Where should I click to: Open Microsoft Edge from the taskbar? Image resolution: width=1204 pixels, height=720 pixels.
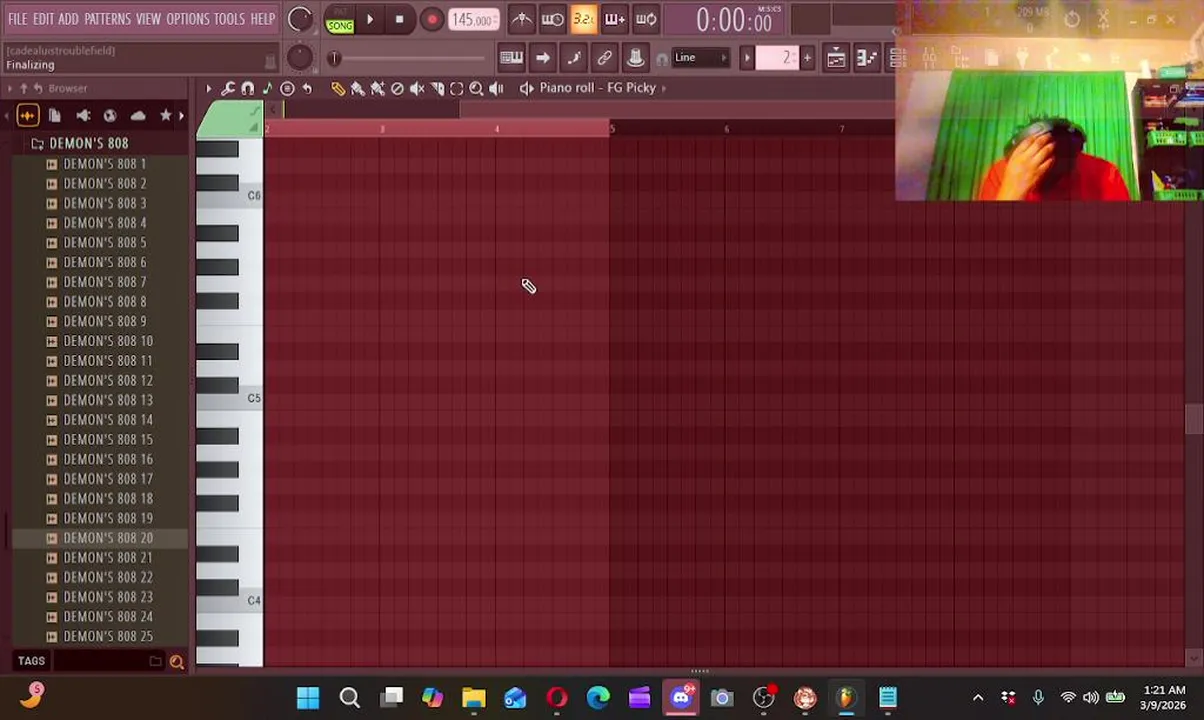pos(597,698)
